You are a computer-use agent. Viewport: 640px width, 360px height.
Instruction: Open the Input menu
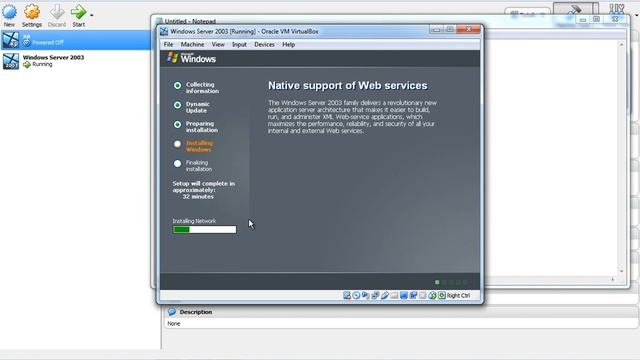click(239, 44)
